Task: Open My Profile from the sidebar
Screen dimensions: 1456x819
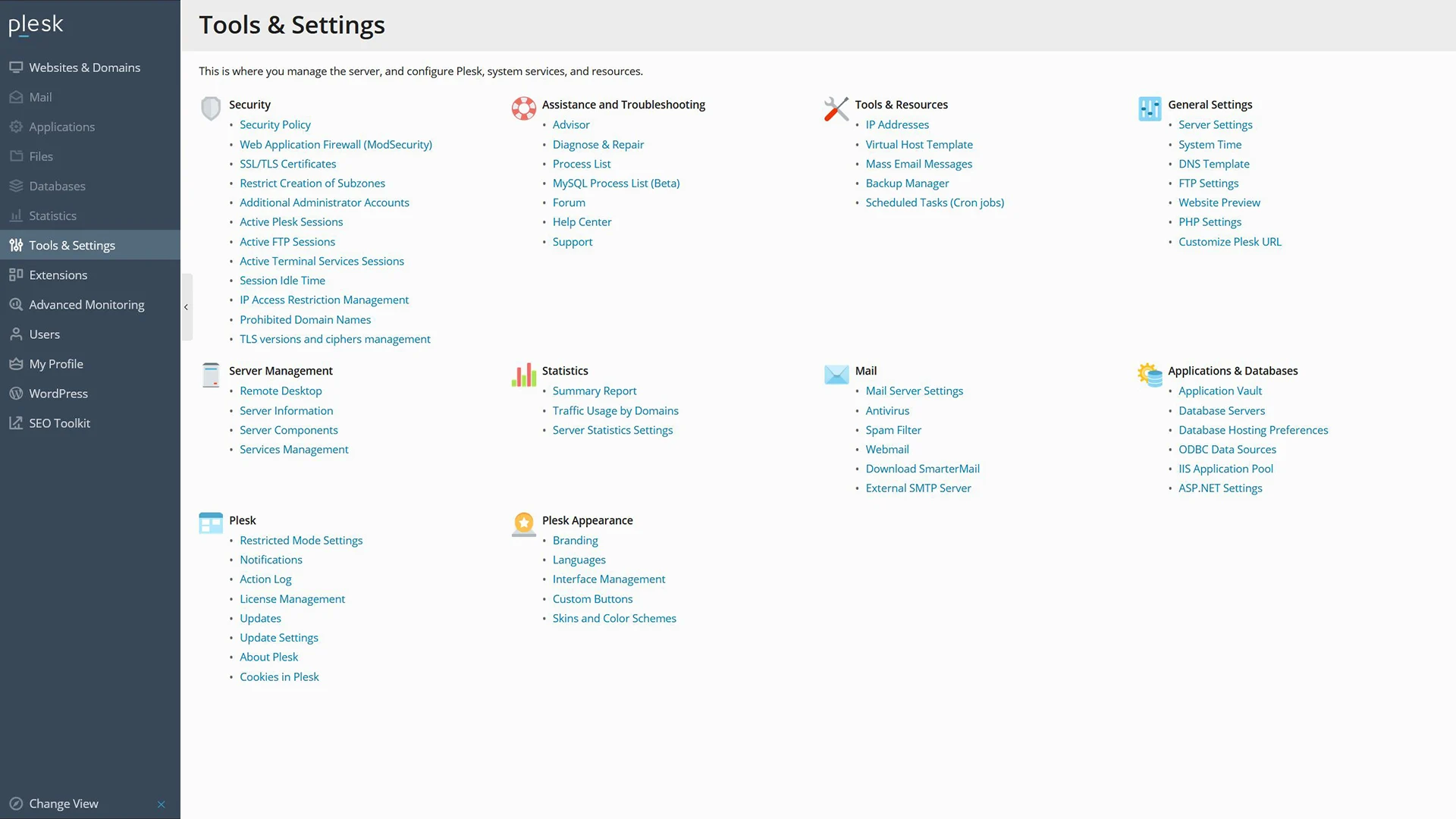Action: pyautogui.click(x=90, y=363)
